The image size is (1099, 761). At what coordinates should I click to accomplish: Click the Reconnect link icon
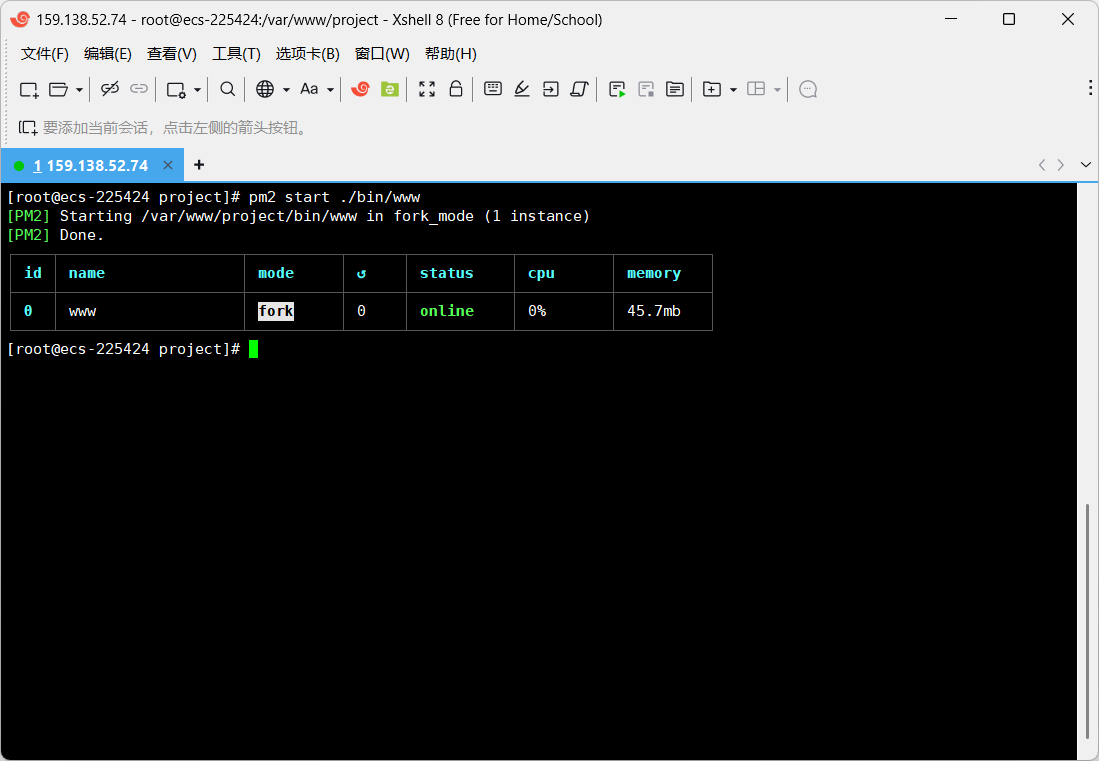tap(139, 89)
